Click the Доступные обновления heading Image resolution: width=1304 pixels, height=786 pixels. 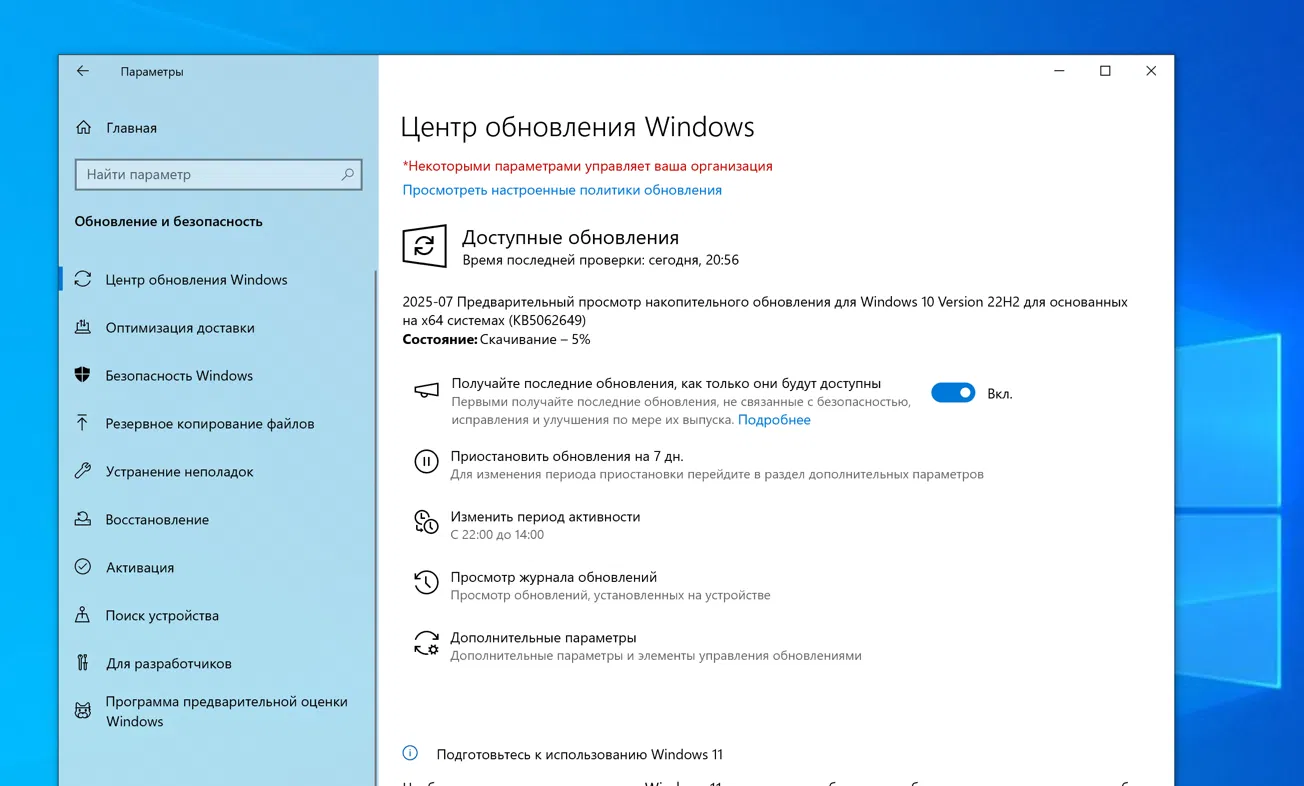click(570, 238)
